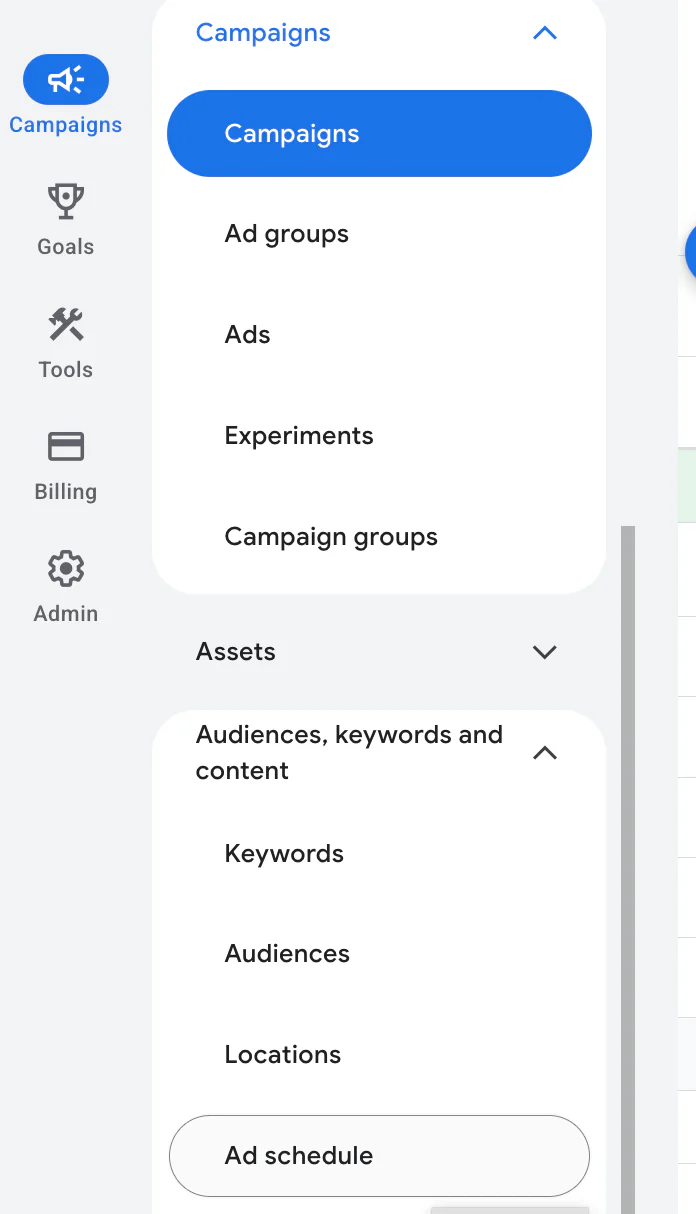This screenshot has width=696, height=1214.
Task: Click the Audiences, keywords and content heading
Action: (349, 753)
